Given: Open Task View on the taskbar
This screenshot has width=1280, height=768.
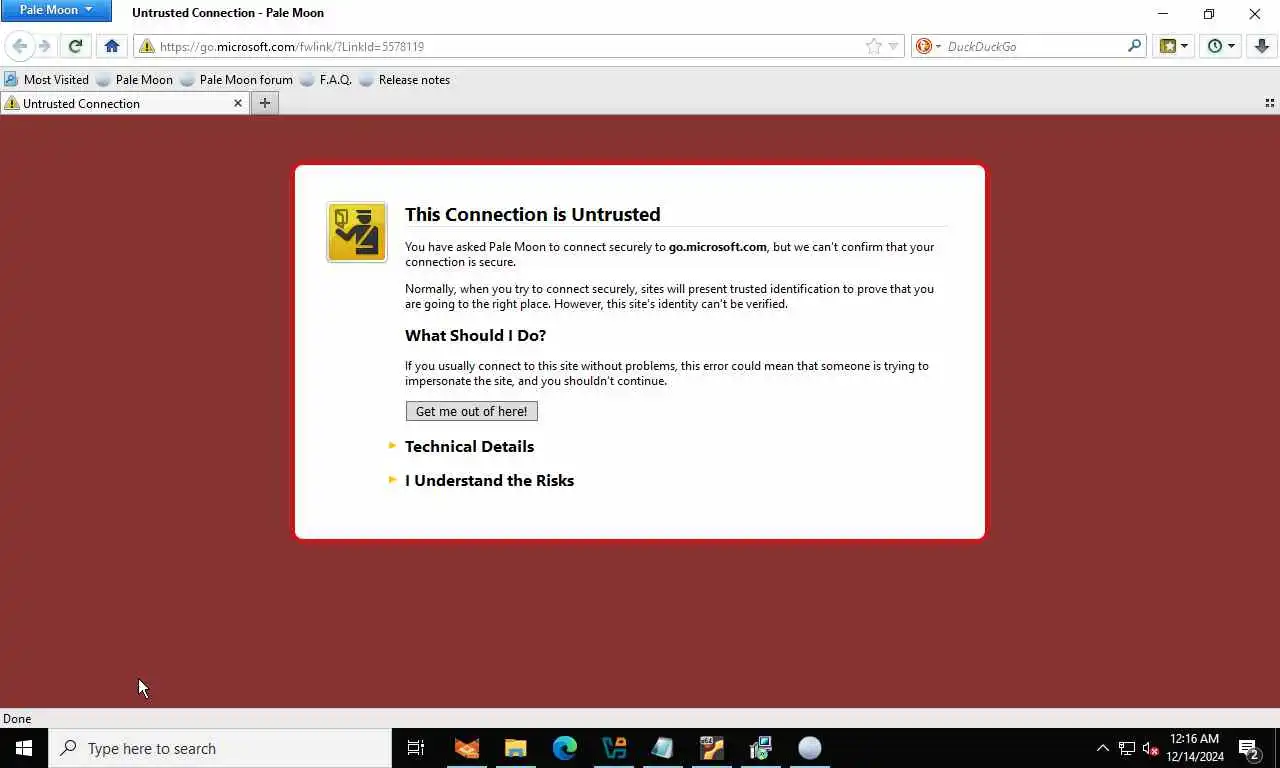Looking at the screenshot, I should point(416,748).
